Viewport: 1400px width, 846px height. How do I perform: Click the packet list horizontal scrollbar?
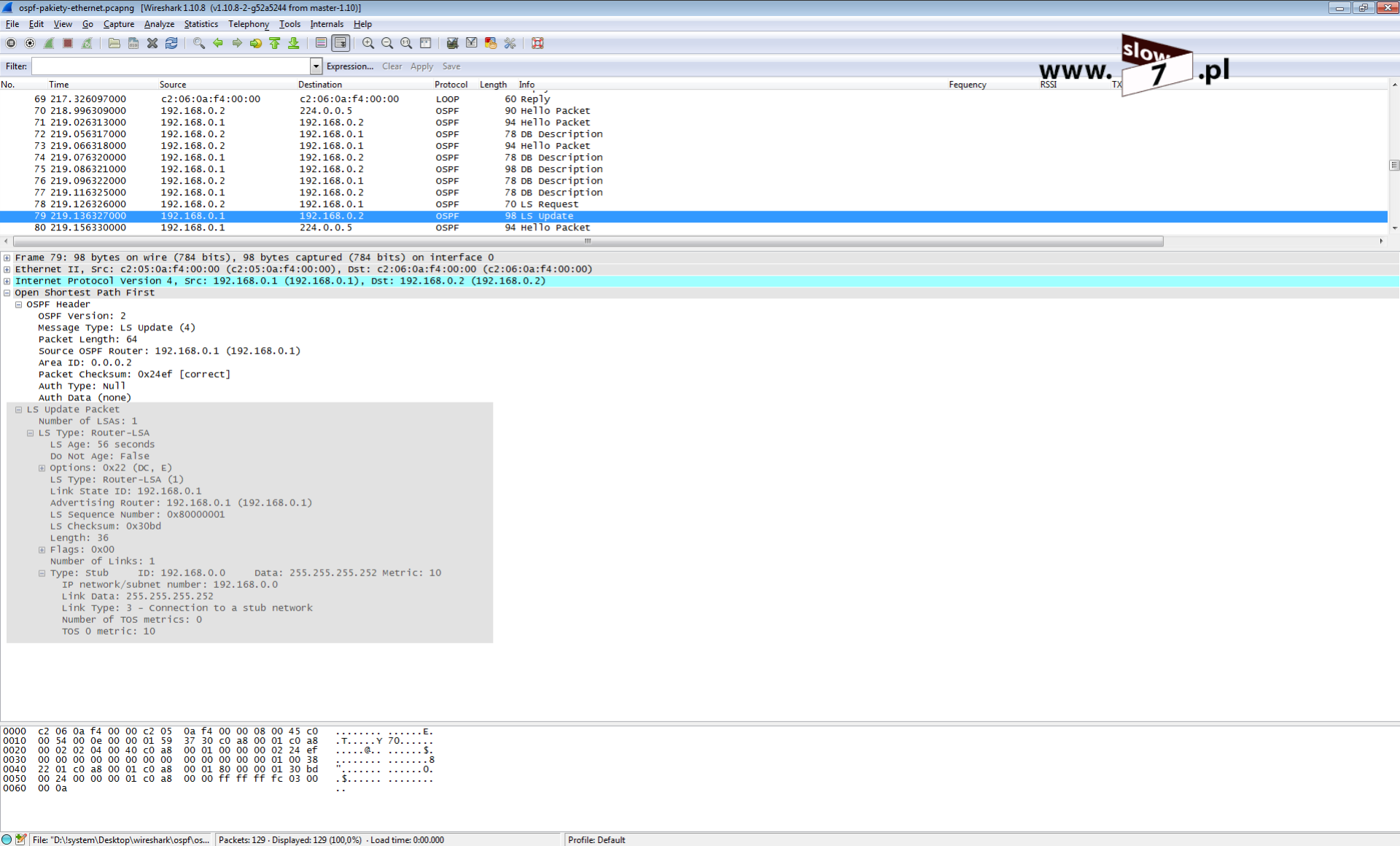tap(588, 241)
